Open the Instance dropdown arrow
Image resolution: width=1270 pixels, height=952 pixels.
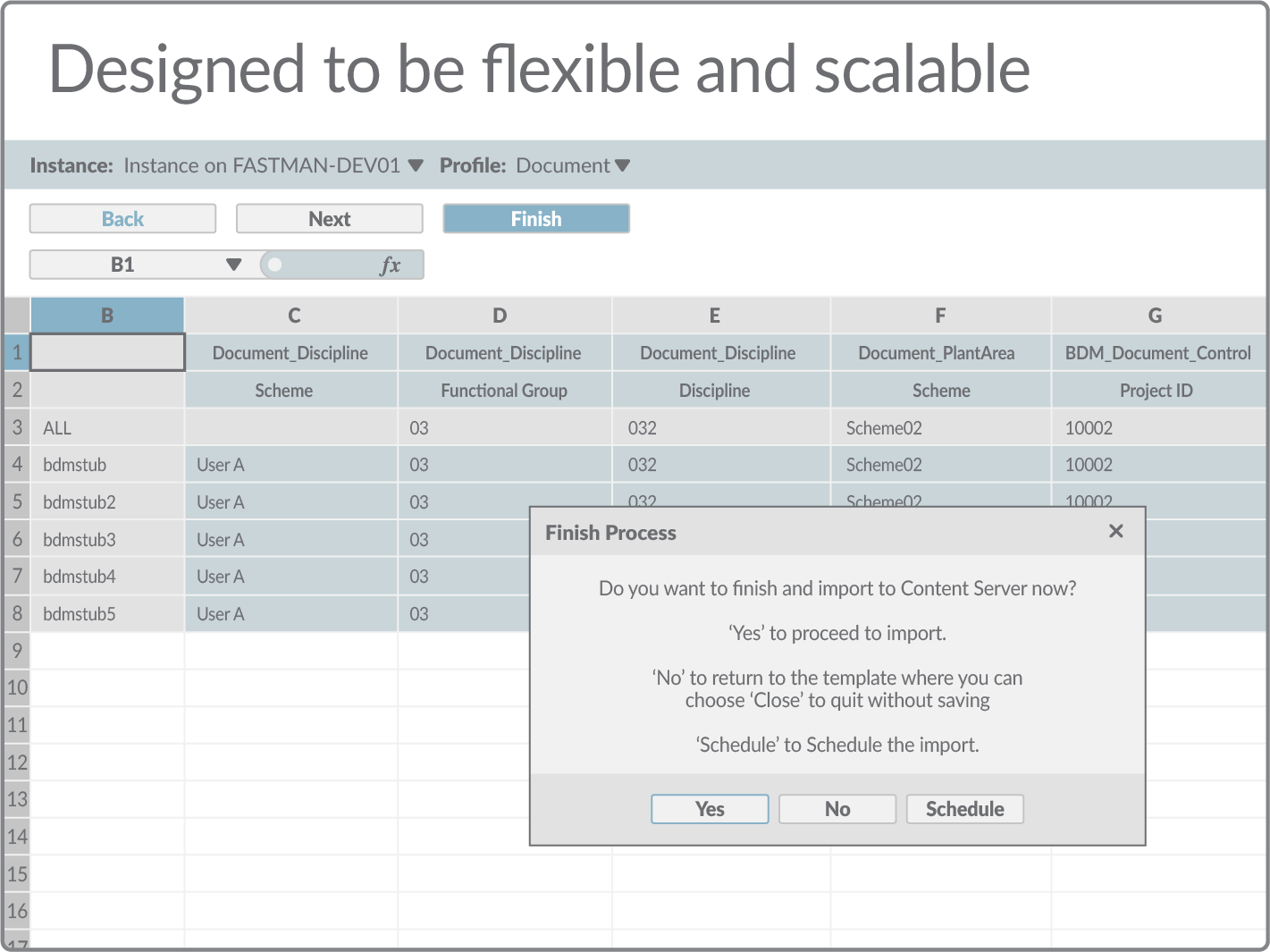pyautogui.click(x=415, y=165)
